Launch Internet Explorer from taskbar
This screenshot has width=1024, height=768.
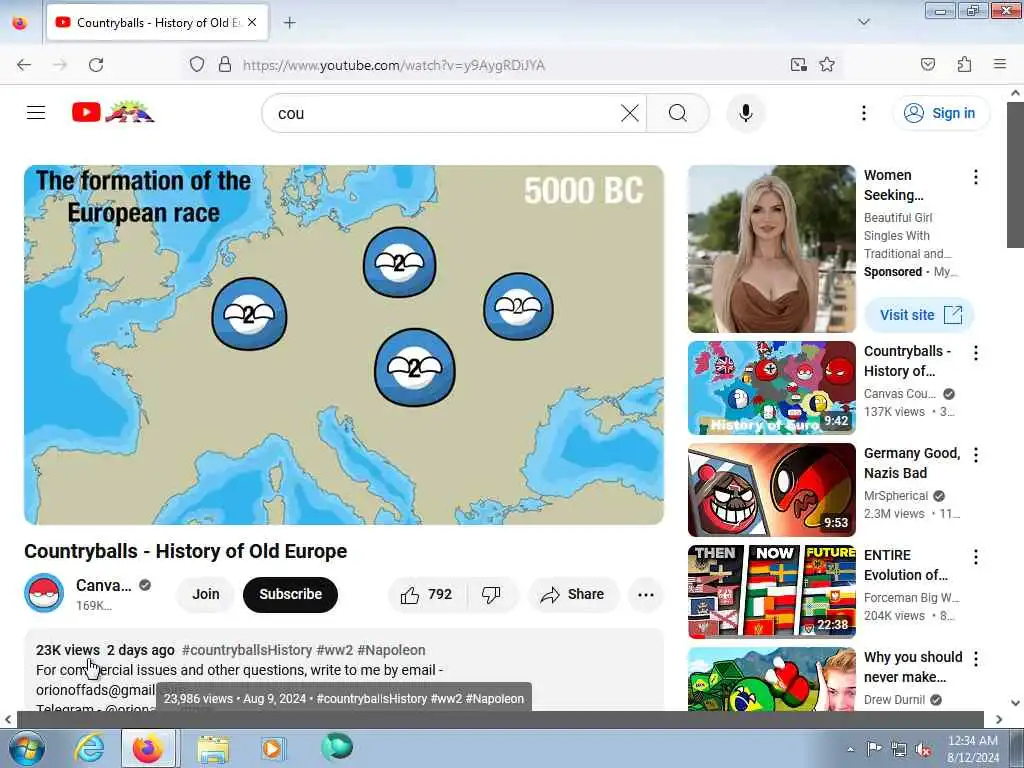click(x=89, y=748)
